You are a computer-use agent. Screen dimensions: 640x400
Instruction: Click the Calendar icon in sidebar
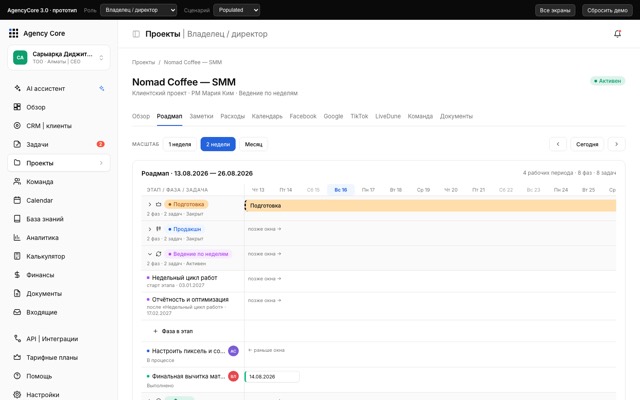tap(17, 200)
